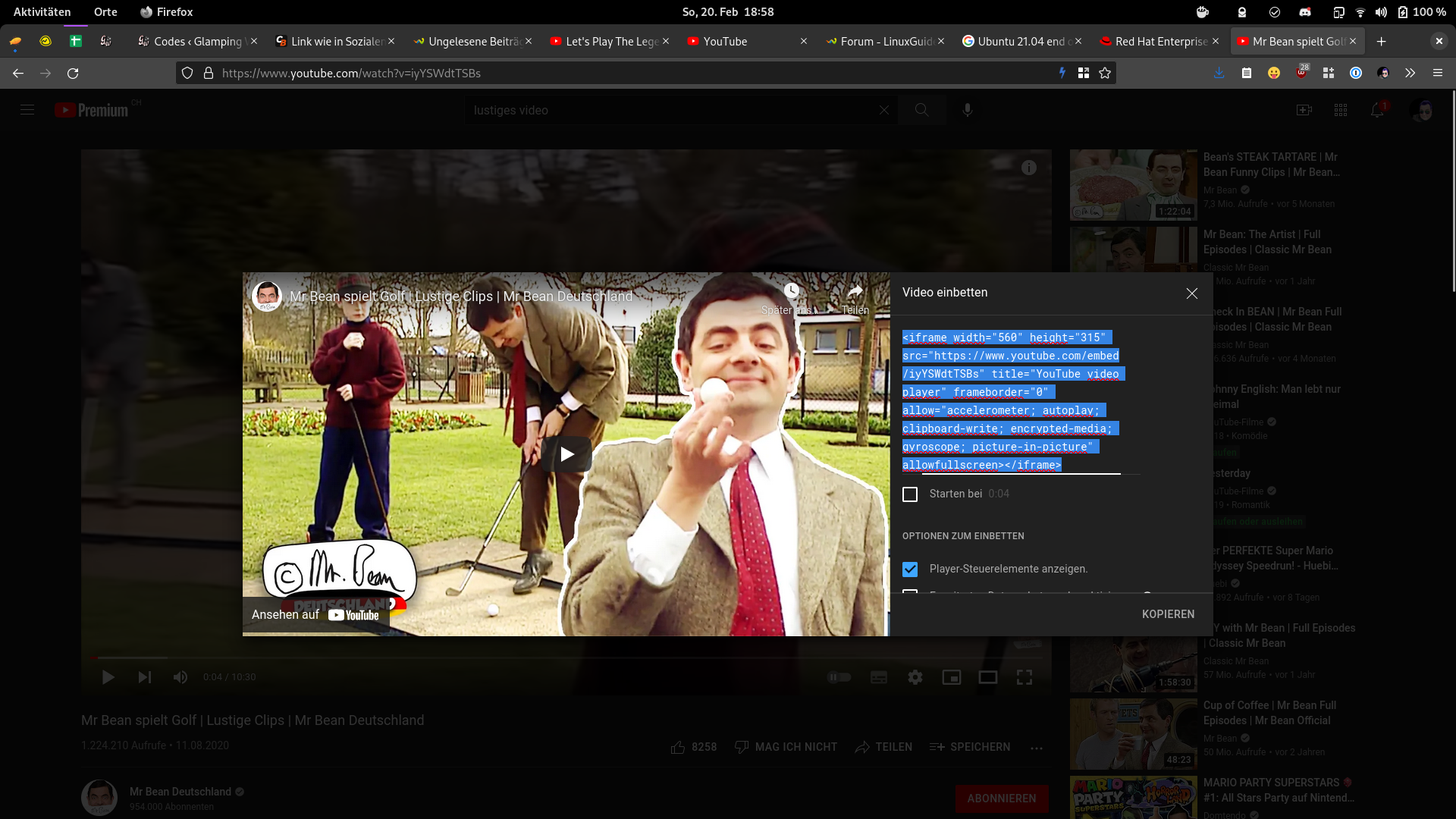Click the forward navigation arrow
The image size is (1456, 819).
click(45, 74)
